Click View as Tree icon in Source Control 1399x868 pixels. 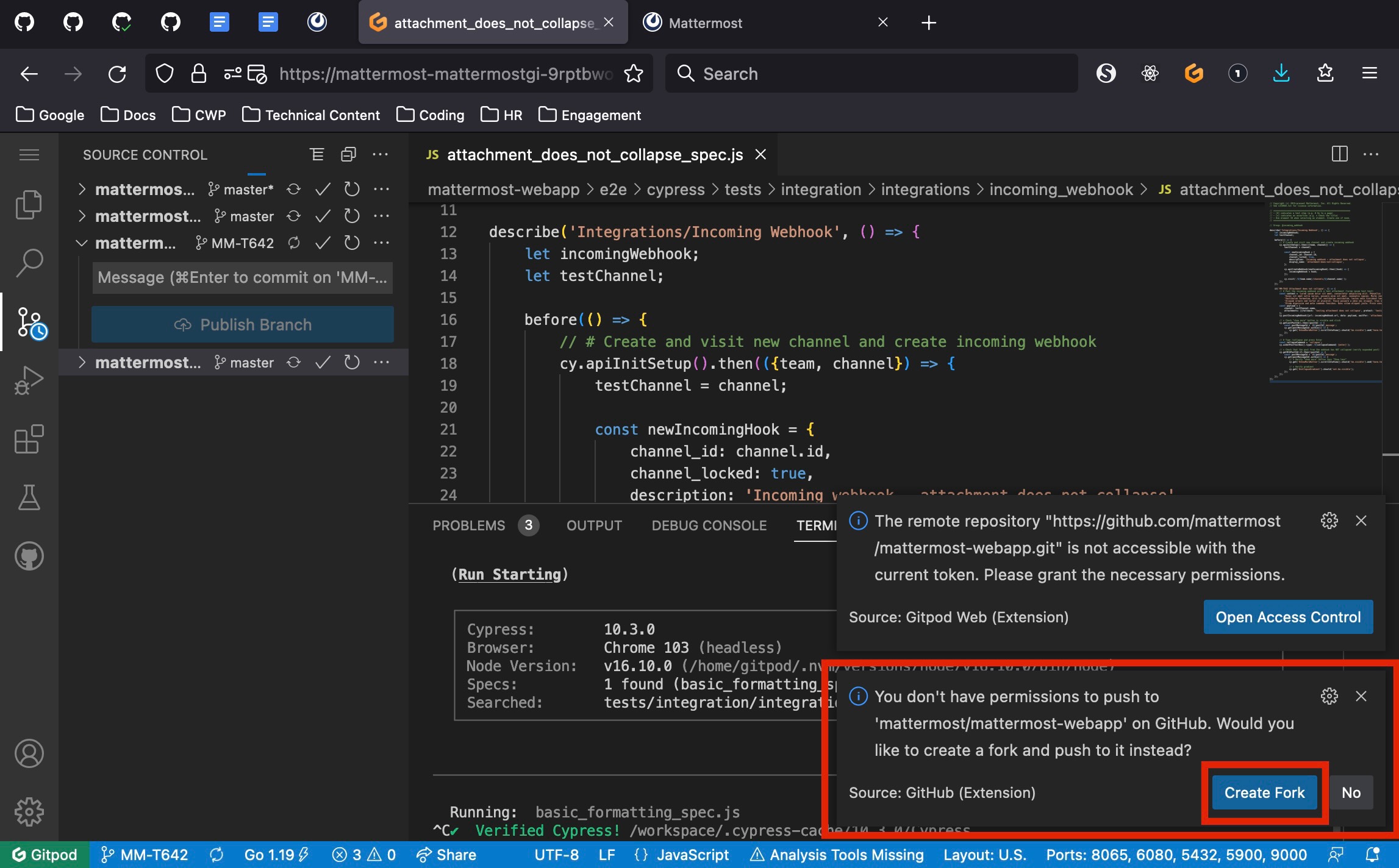[317, 155]
